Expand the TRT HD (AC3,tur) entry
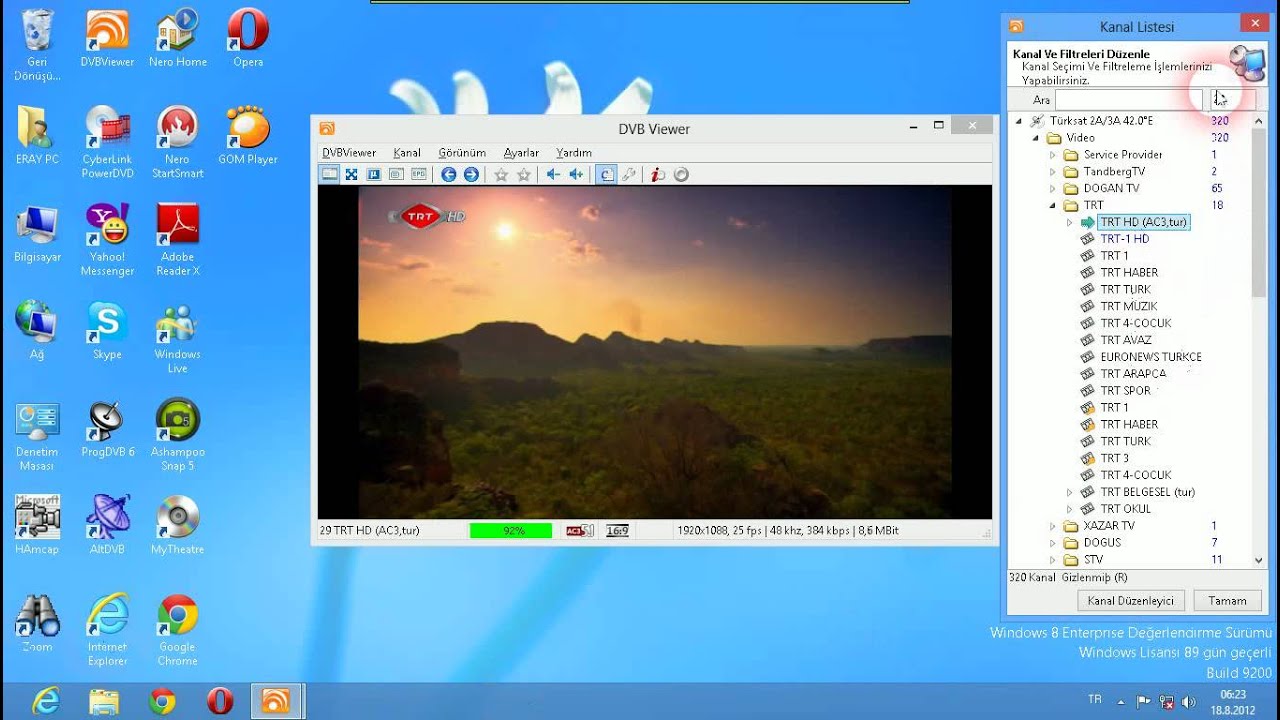Image resolution: width=1280 pixels, height=720 pixels. [1069, 222]
